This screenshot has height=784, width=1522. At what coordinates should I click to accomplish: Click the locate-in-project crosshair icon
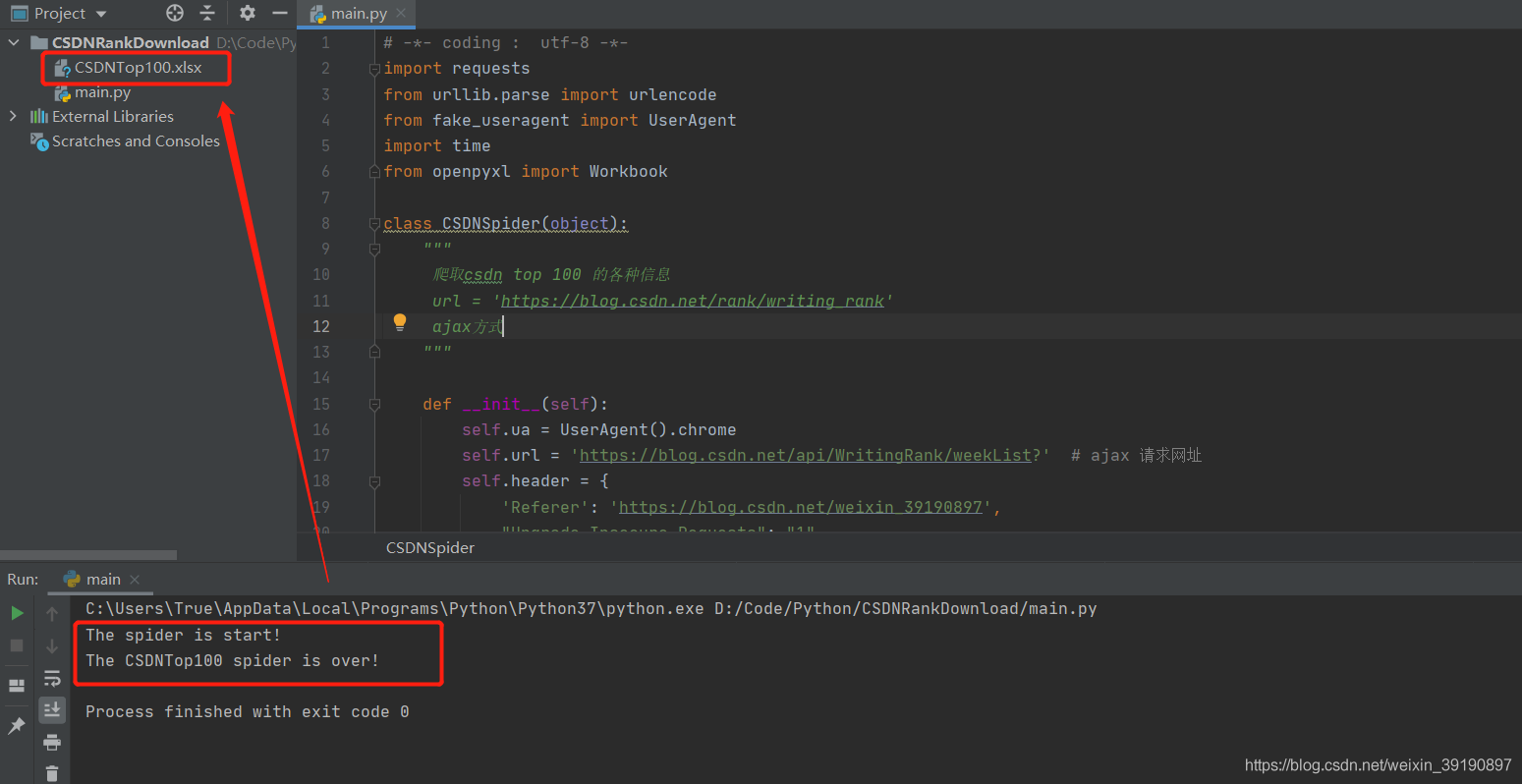175,13
